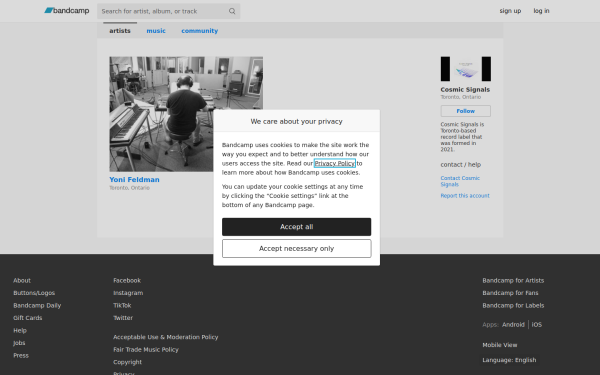Switch to the music tab
This screenshot has width=600, height=375.
coord(156,31)
